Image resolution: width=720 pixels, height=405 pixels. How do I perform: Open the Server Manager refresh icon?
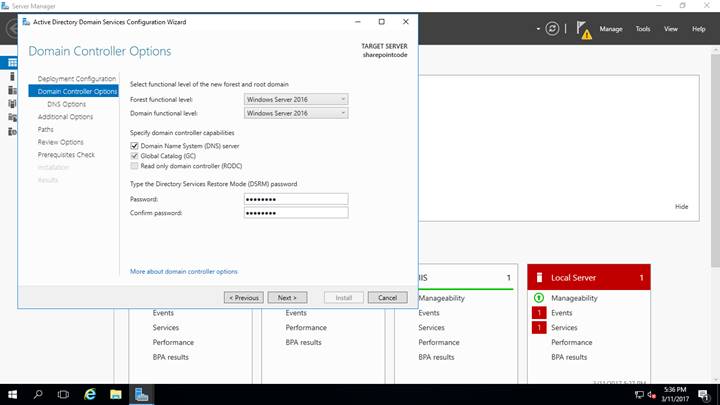tap(552, 28)
